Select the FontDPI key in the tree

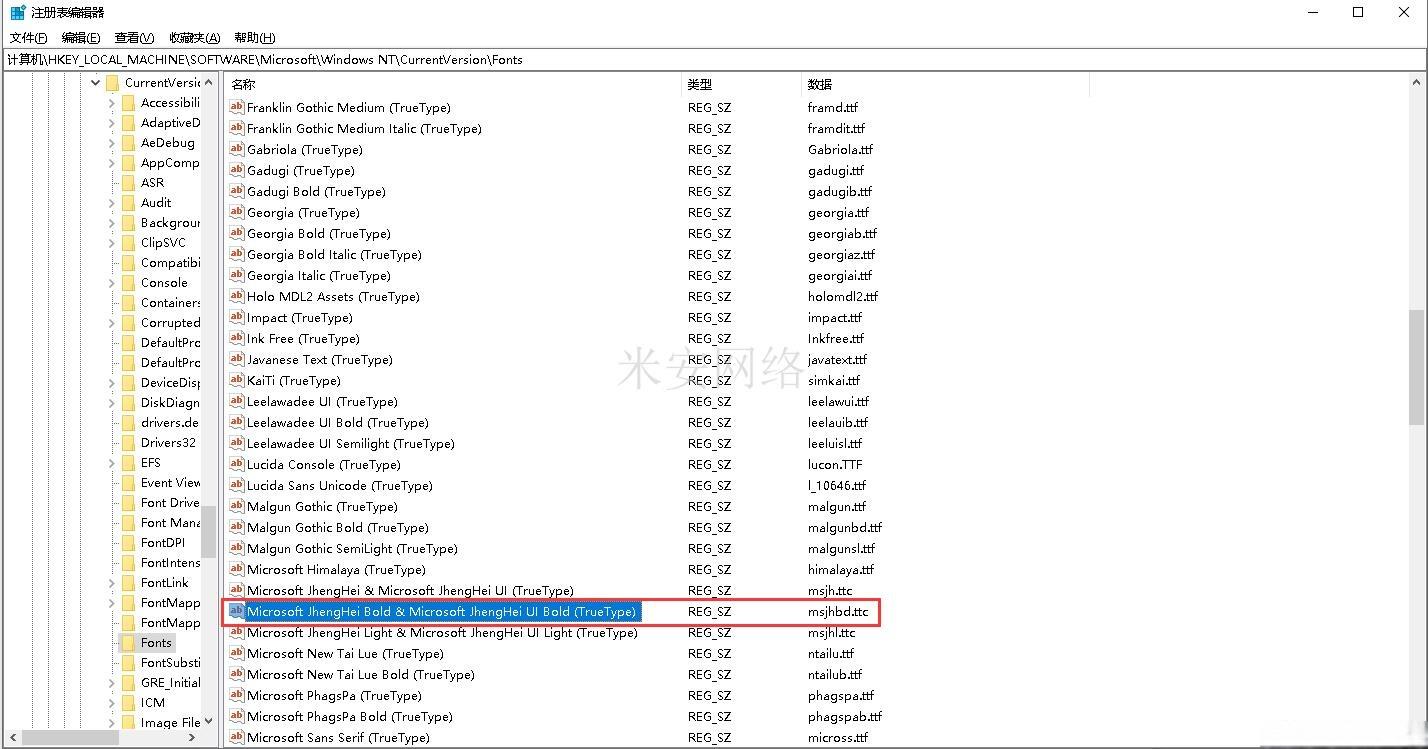[x=163, y=542]
